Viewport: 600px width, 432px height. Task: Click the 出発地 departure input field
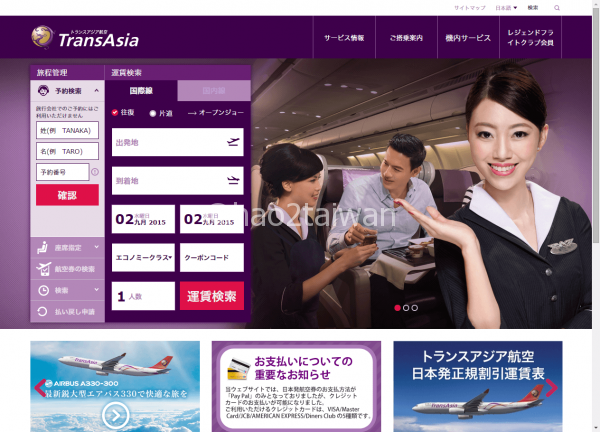pos(177,142)
